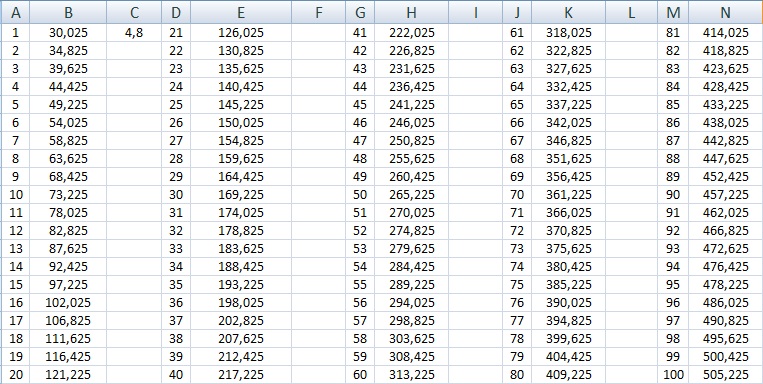The width and height of the screenshot is (763, 384).
Task: Click the cell with value 183,625
Action: click(241, 249)
